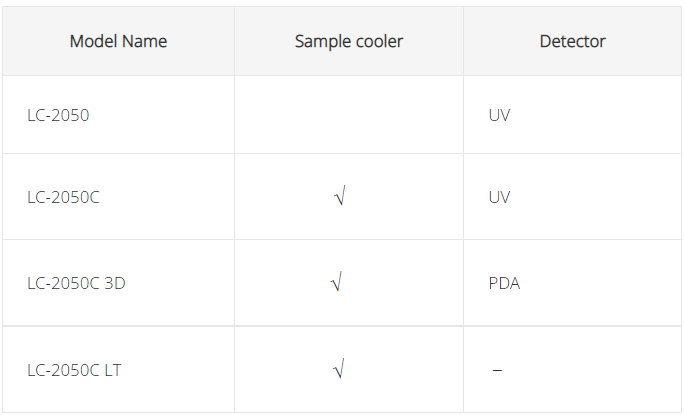Screen dimensions: 685x415
Task: Click the Detector column header
Action: pos(572,41)
